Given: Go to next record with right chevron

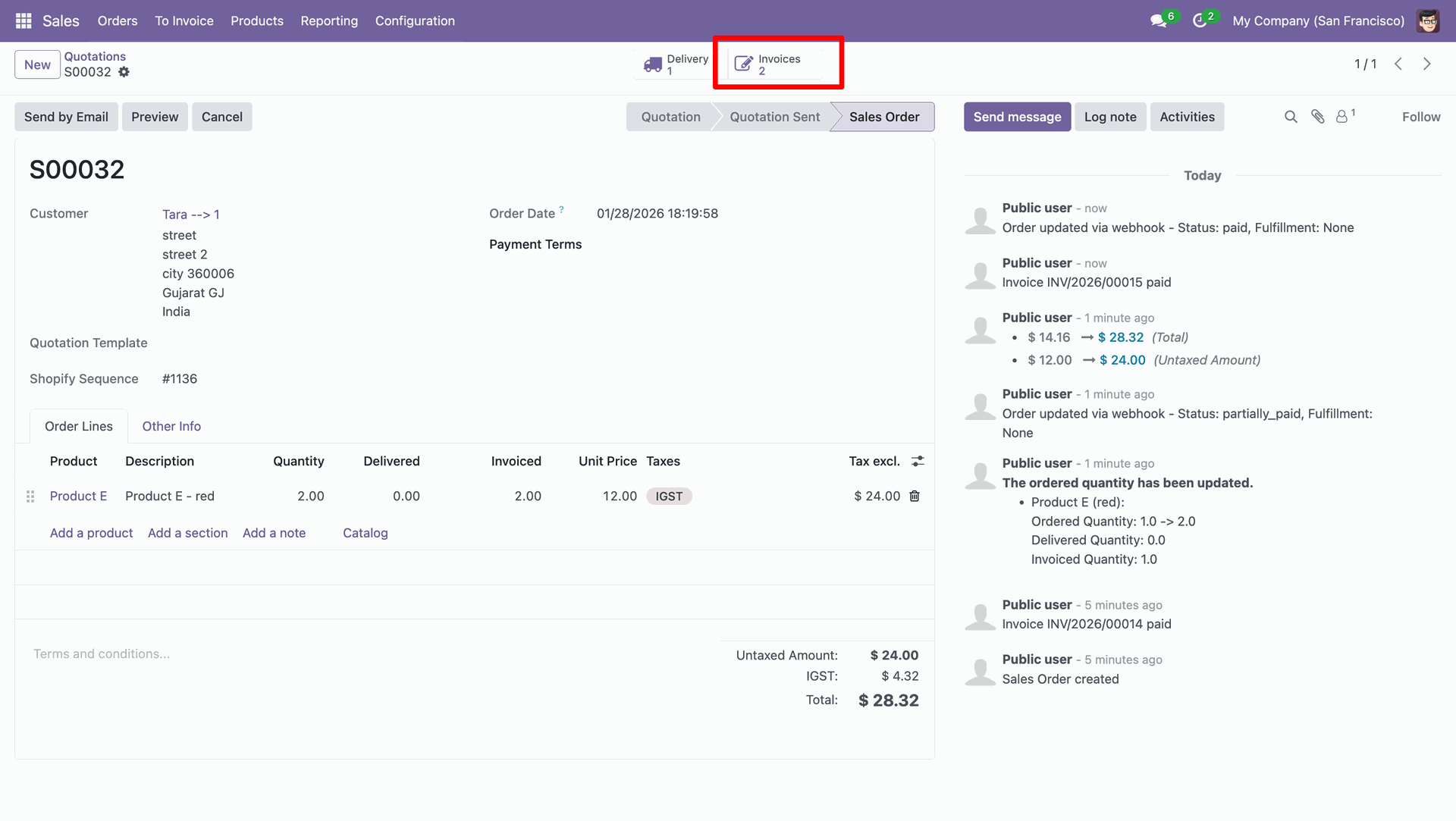Looking at the screenshot, I should pyautogui.click(x=1427, y=64).
